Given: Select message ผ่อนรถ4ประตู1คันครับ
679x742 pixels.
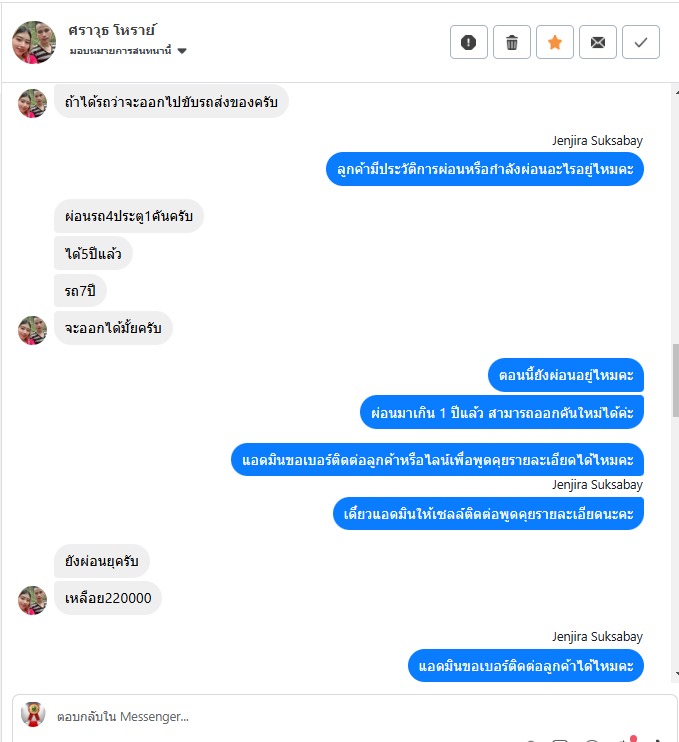Looking at the screenshot, I should coord(129,216).
